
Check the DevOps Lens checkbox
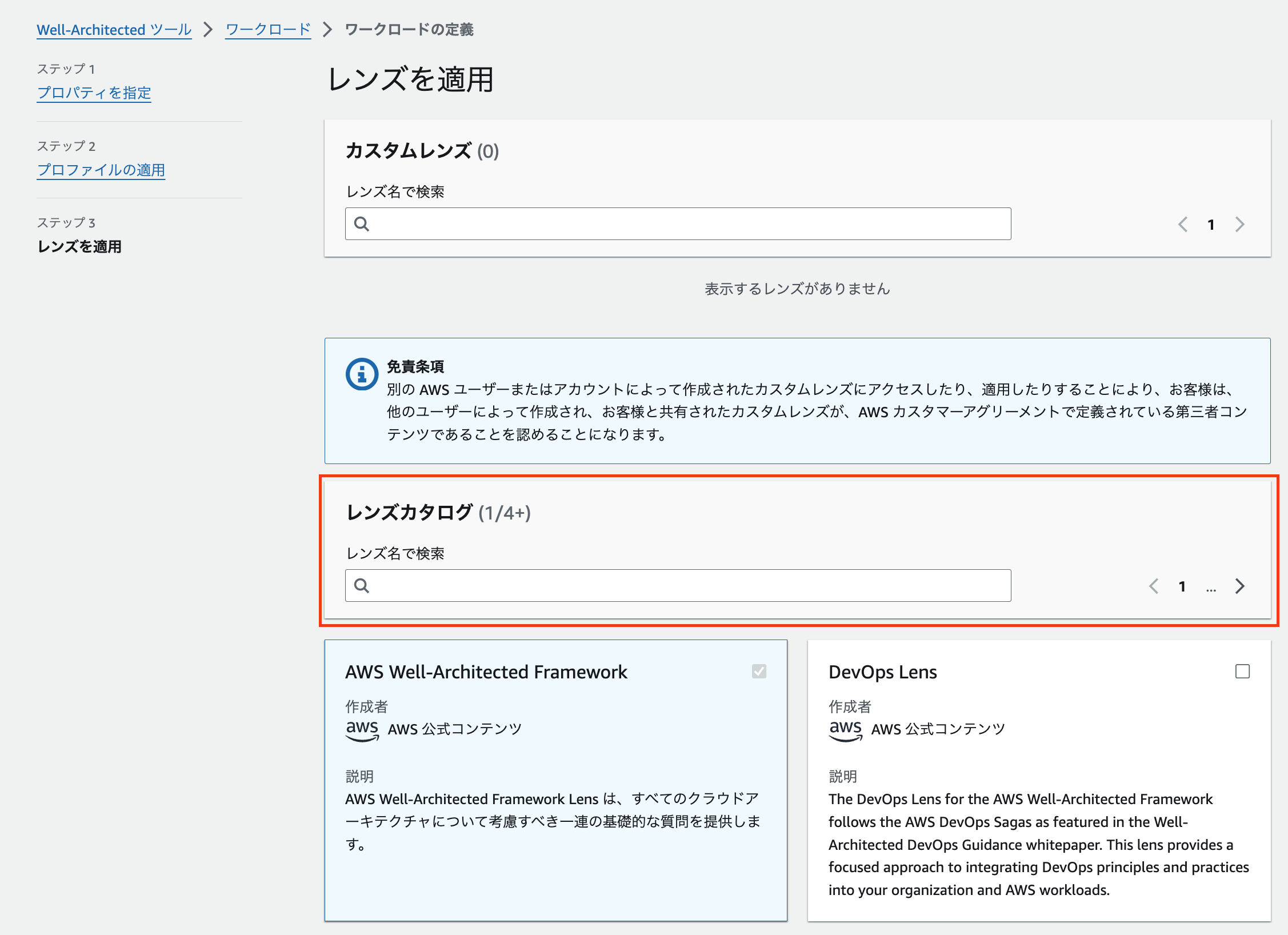coord(1242,671)
